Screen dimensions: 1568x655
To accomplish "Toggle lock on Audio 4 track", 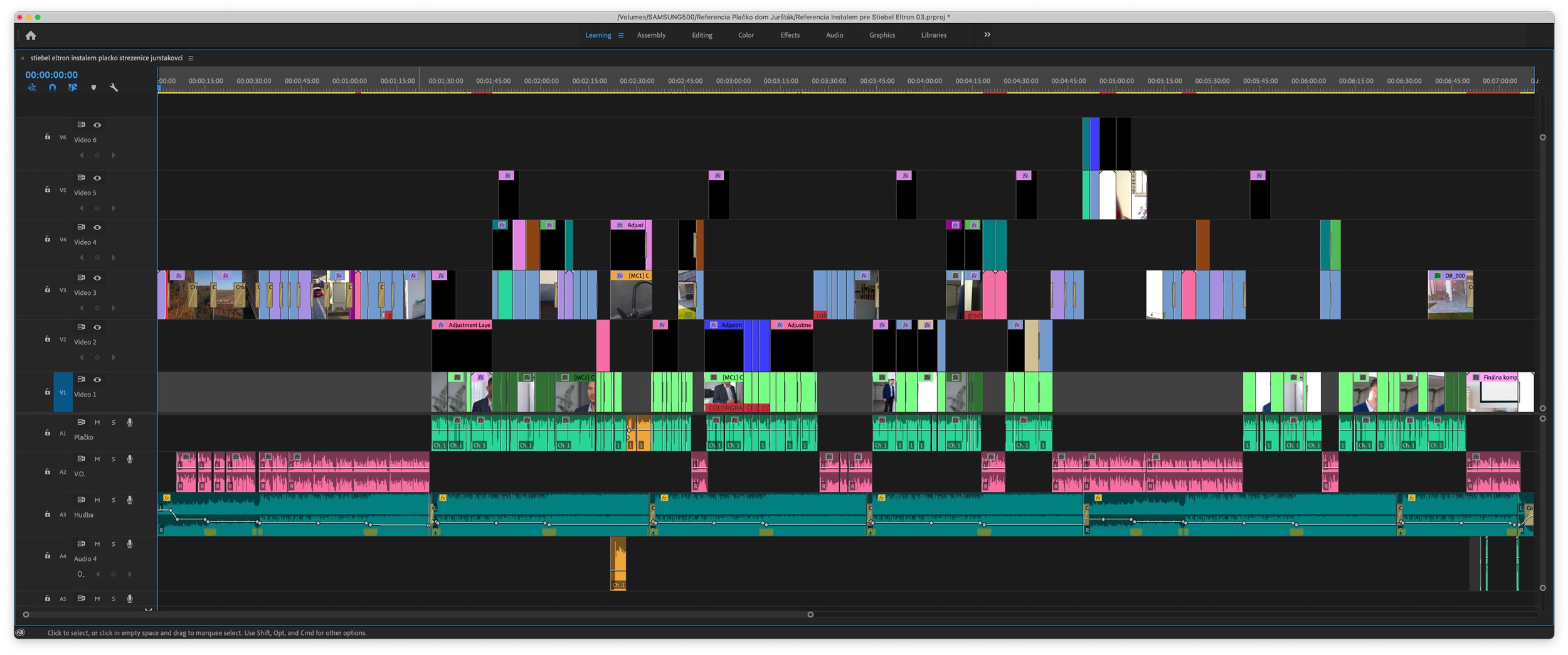I will 48,556.
